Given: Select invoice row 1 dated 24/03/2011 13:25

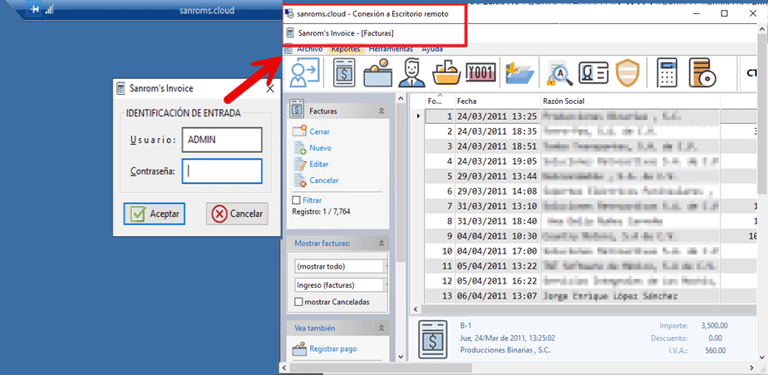Looking at the screenshot, I should (x=591, y=116).
